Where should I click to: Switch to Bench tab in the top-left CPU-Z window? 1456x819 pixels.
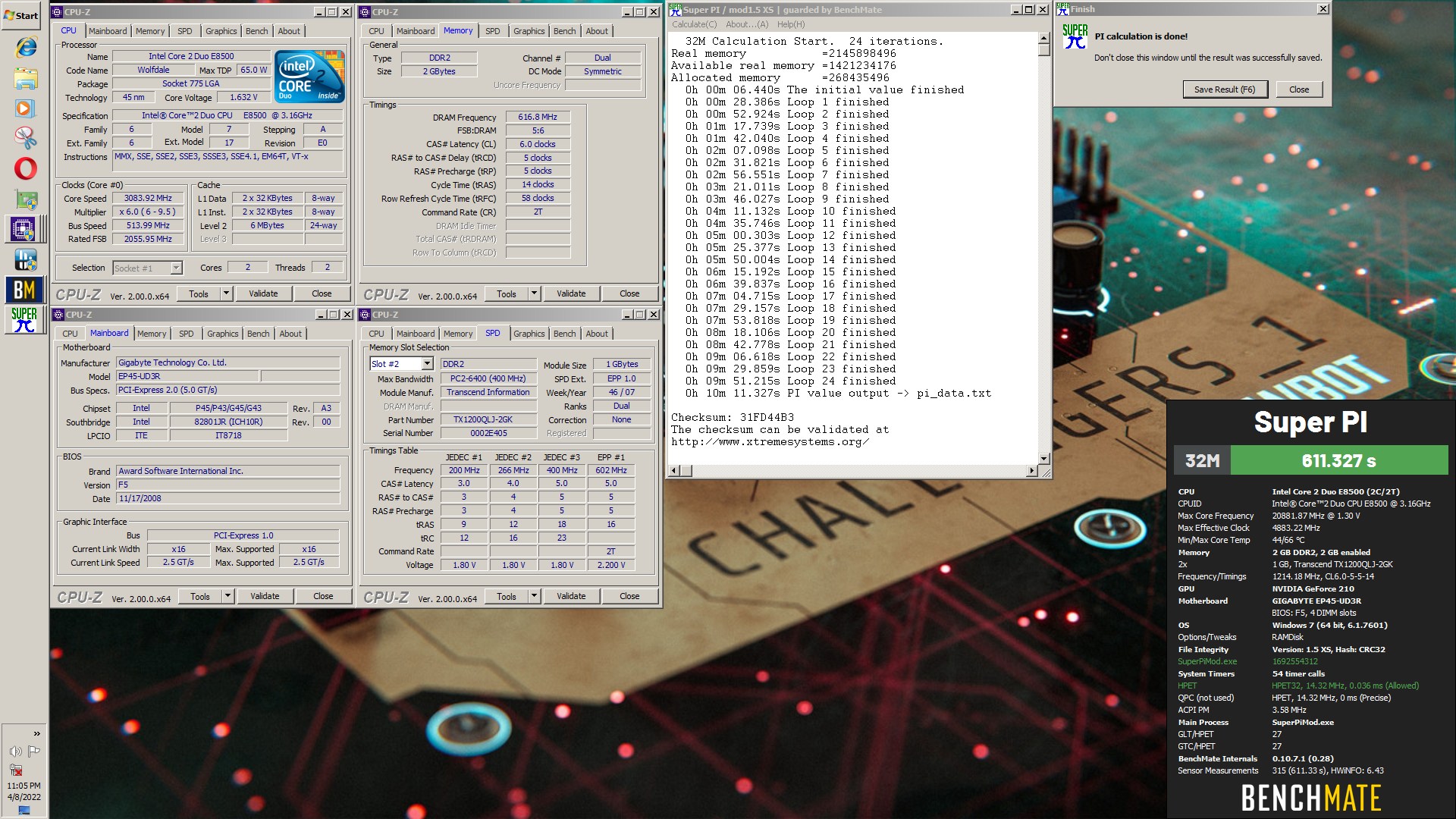tap(256, 31)
